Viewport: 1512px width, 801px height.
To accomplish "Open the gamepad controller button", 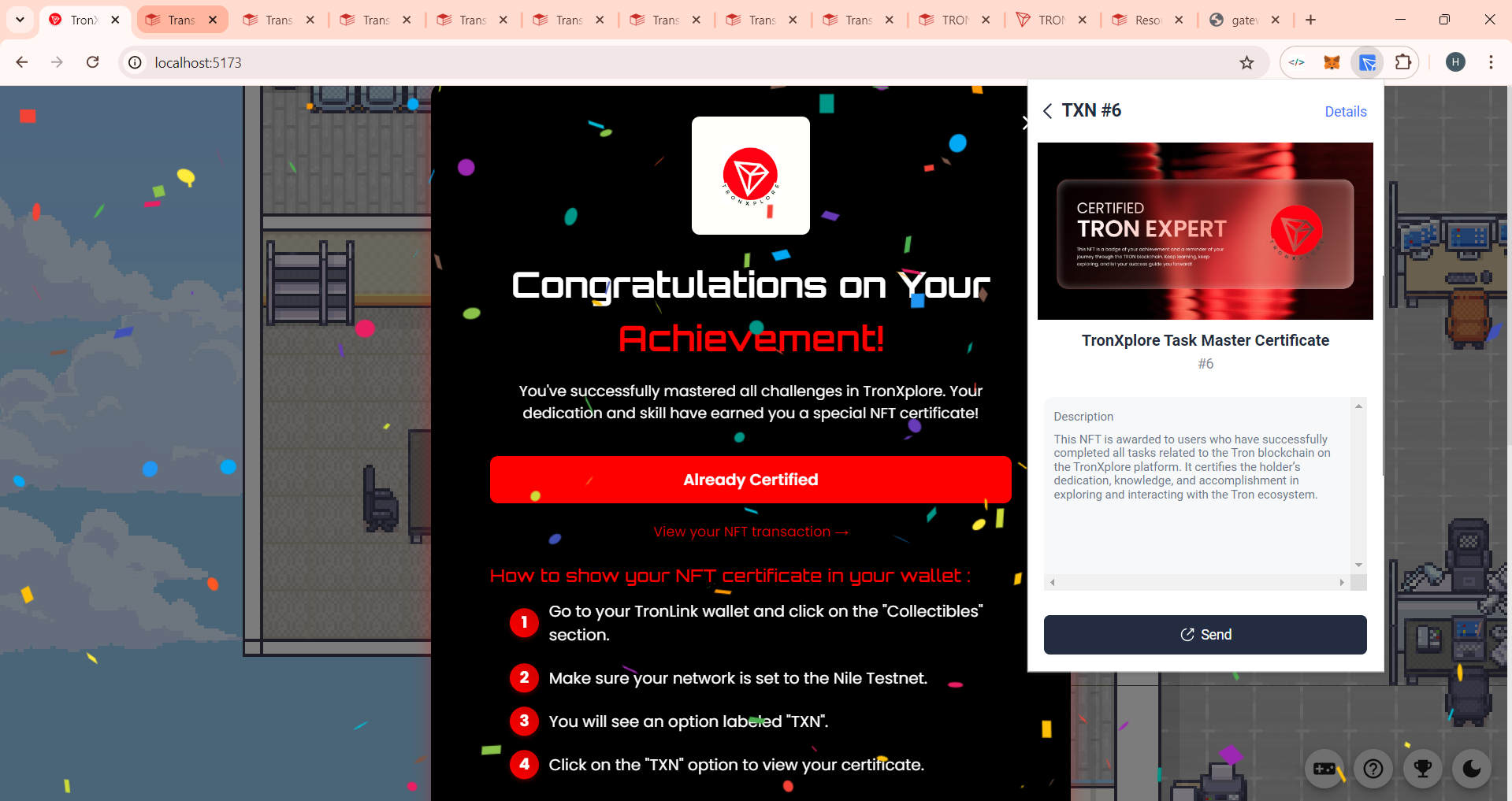I will coord(1324,769).
